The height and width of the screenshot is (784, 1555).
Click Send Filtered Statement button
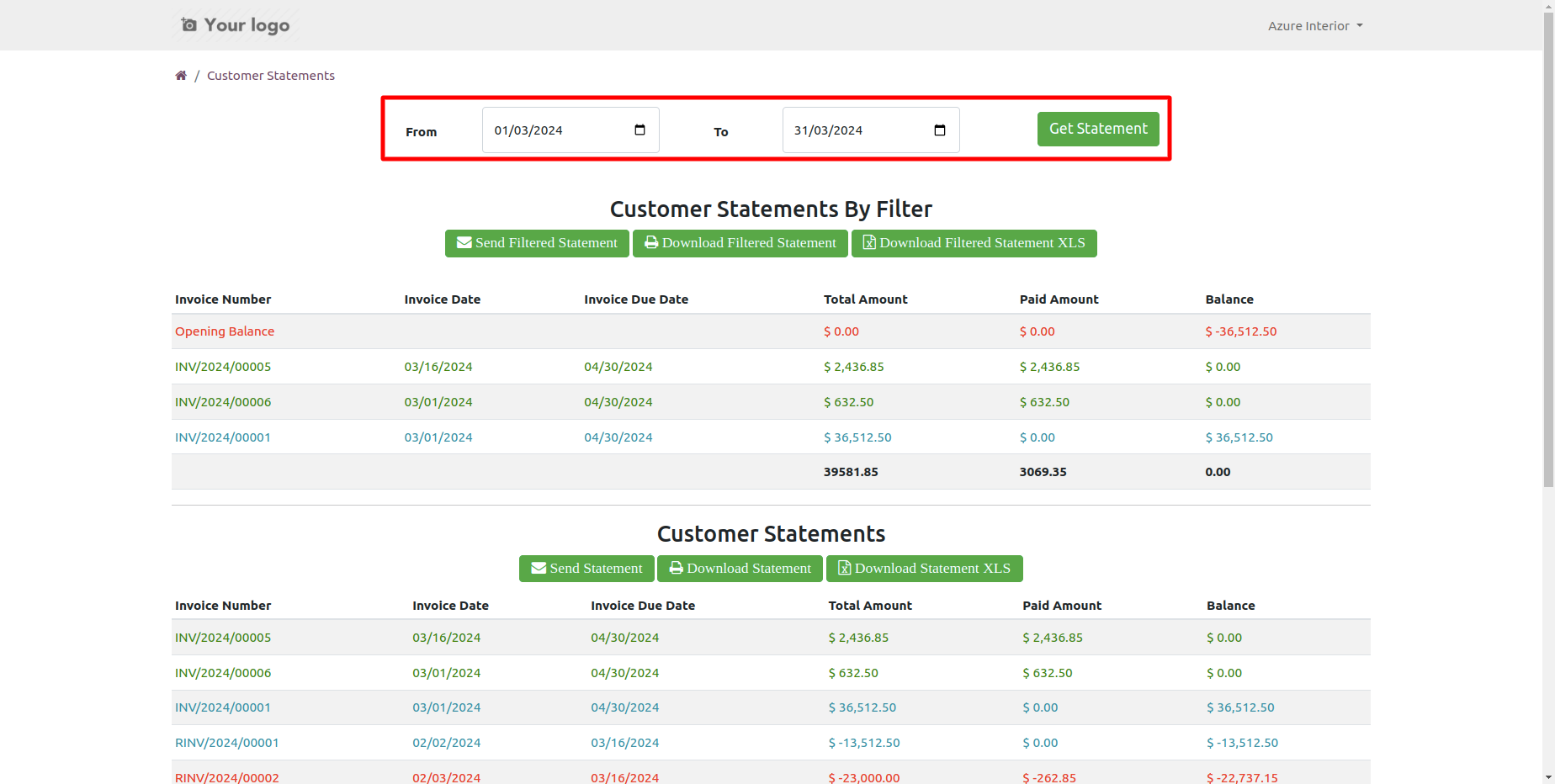[537, 243]
